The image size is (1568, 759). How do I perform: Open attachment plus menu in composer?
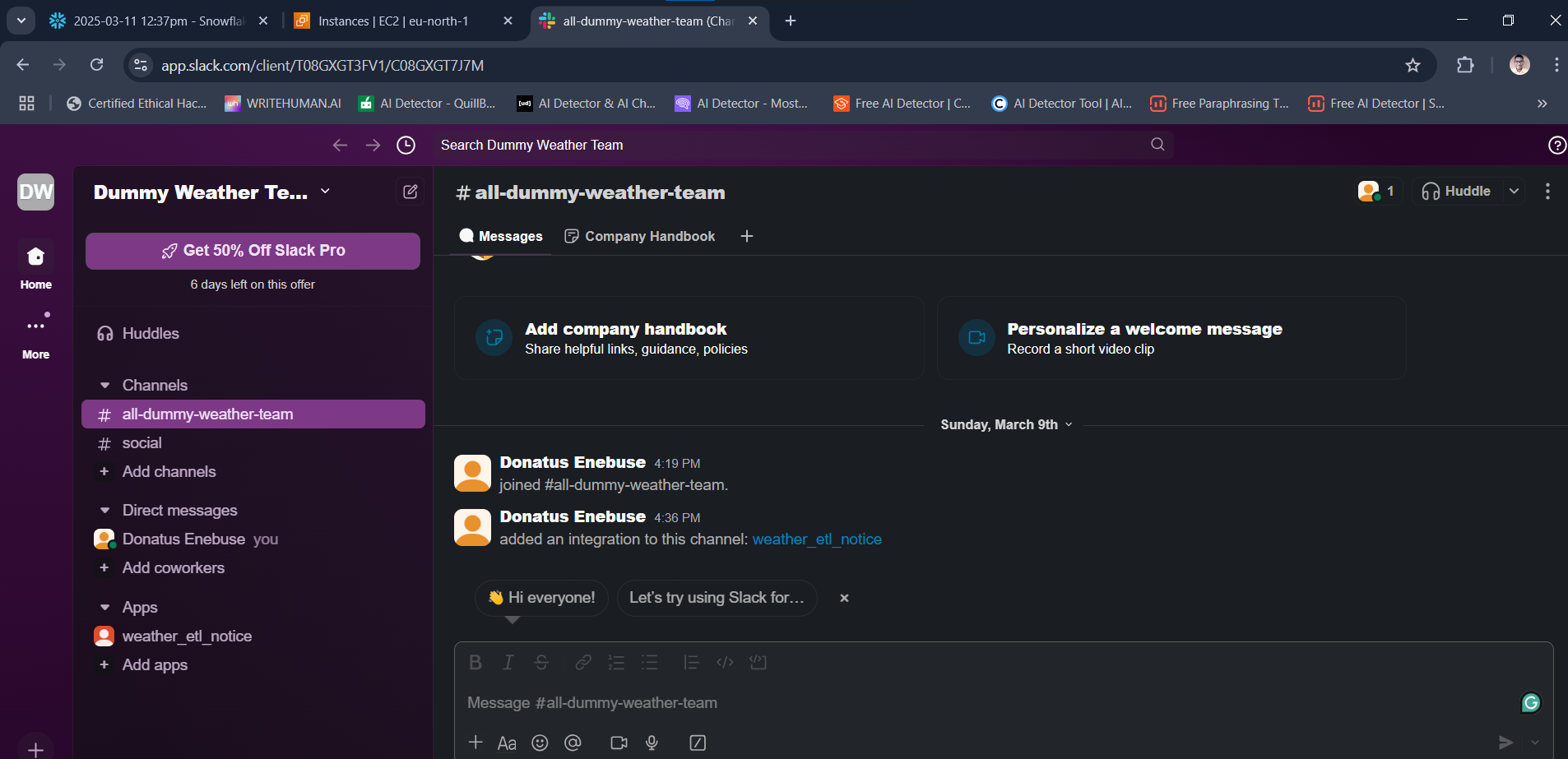[x=476, y=743]
